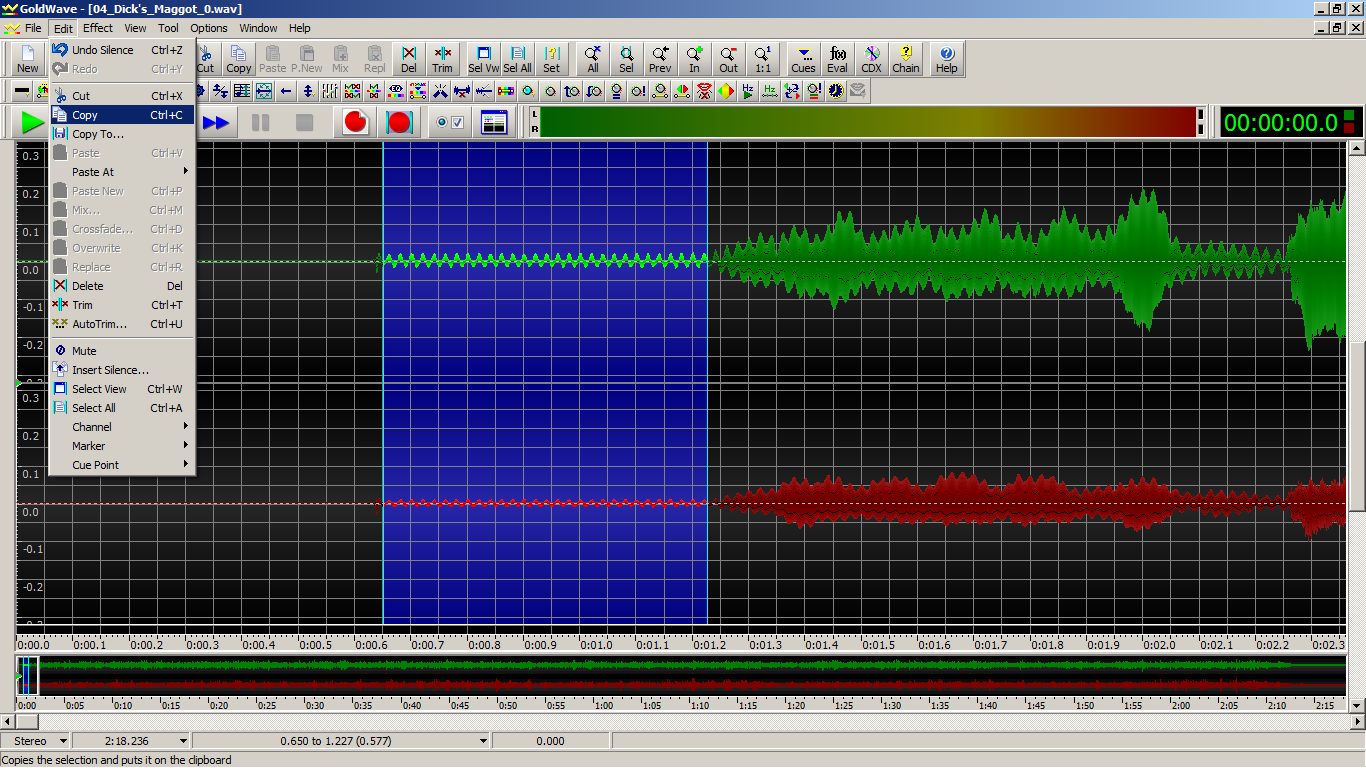Choose Copy To... from Edit menu
1366x768 pixels.
pyautogui.click(x=98, y=134)
